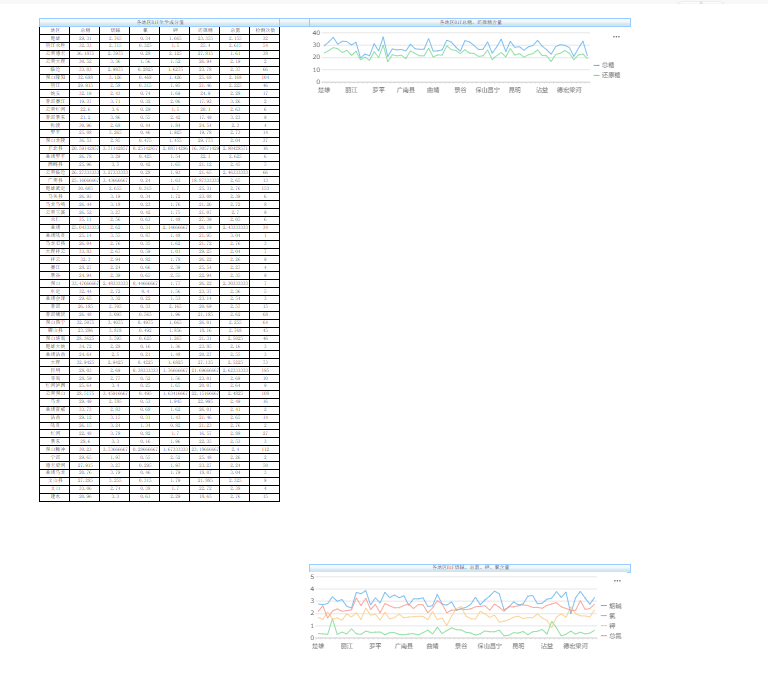Click the 保山昌宁 axis label in the bottom chart
Image resolution: width=768 pixels, height=673 pixels.
pos(489,646)
